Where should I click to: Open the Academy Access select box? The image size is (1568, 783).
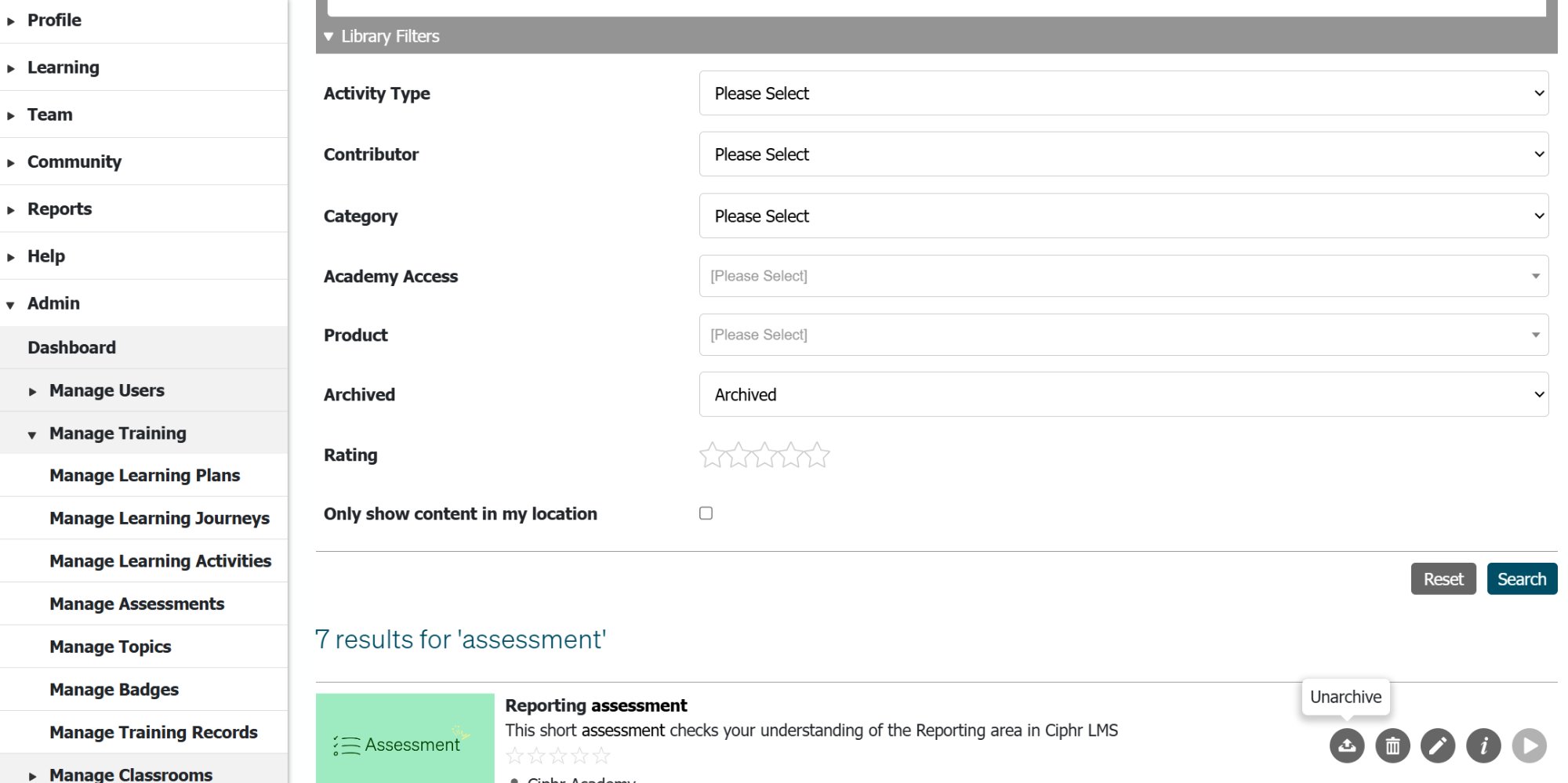[1123, 276]
